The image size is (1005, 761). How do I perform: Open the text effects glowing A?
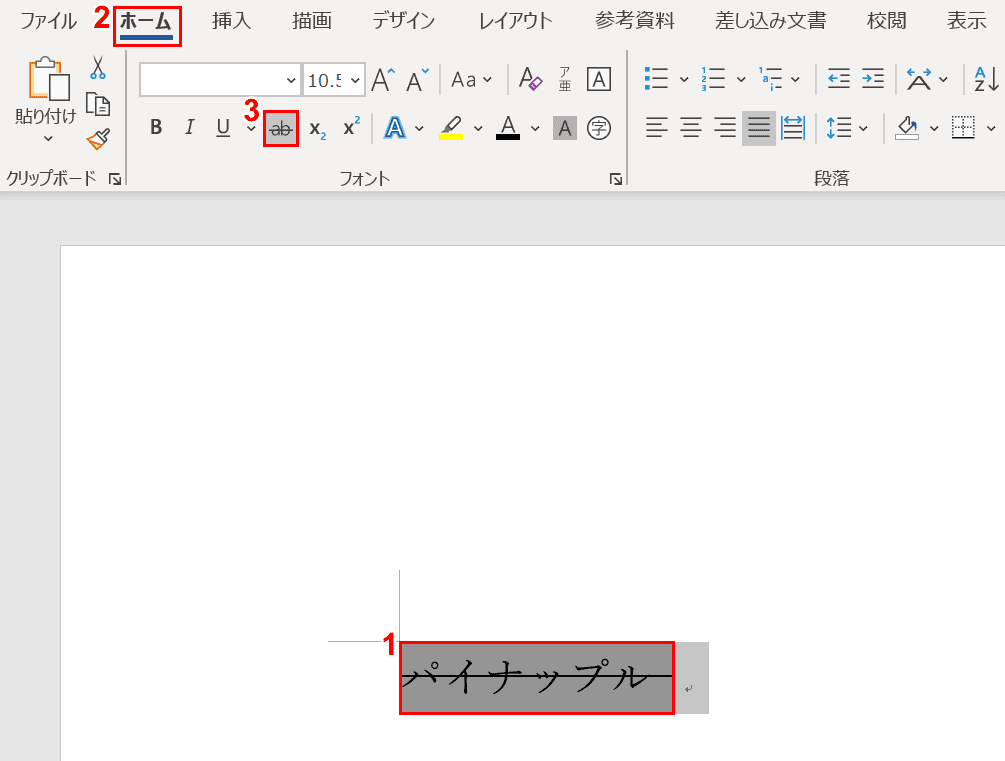(x=395, y=128)
